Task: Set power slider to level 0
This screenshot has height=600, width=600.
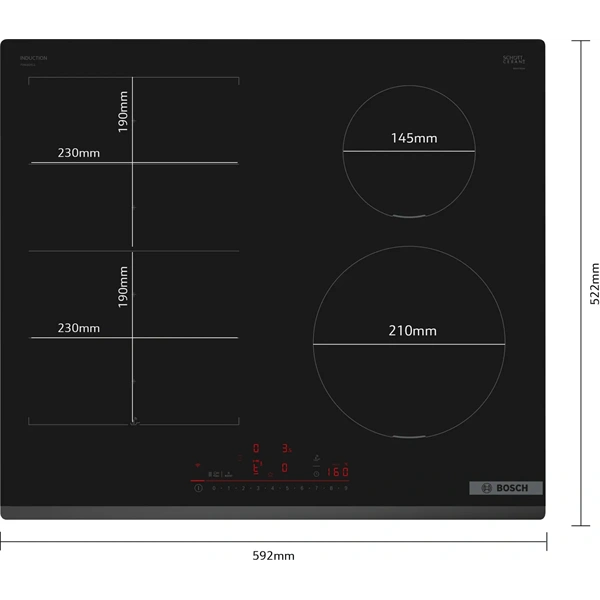Action: point(214,489)
